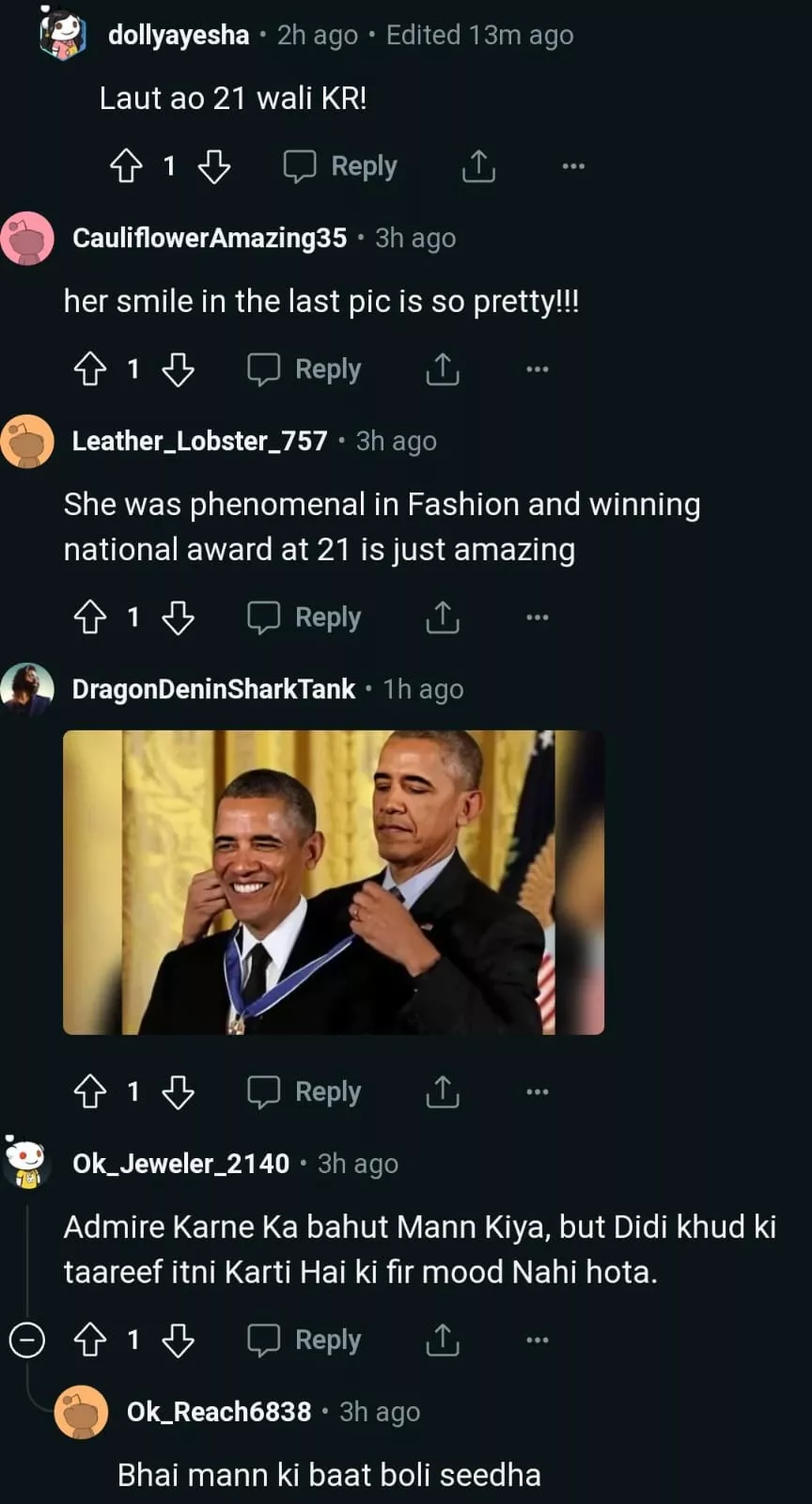
Task: Reply to dollyayesha's comment
Action: pyautogui.click(x=341, y=166)
